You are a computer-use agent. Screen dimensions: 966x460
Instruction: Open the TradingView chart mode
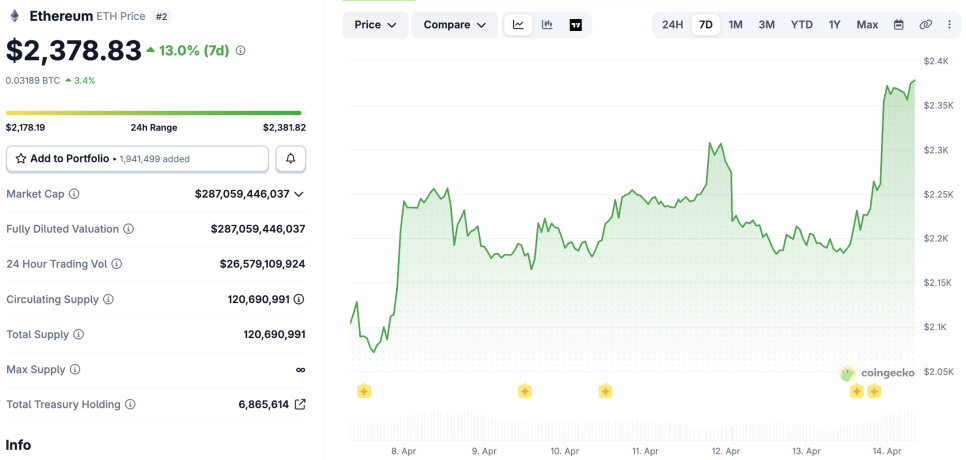point(576,25)
